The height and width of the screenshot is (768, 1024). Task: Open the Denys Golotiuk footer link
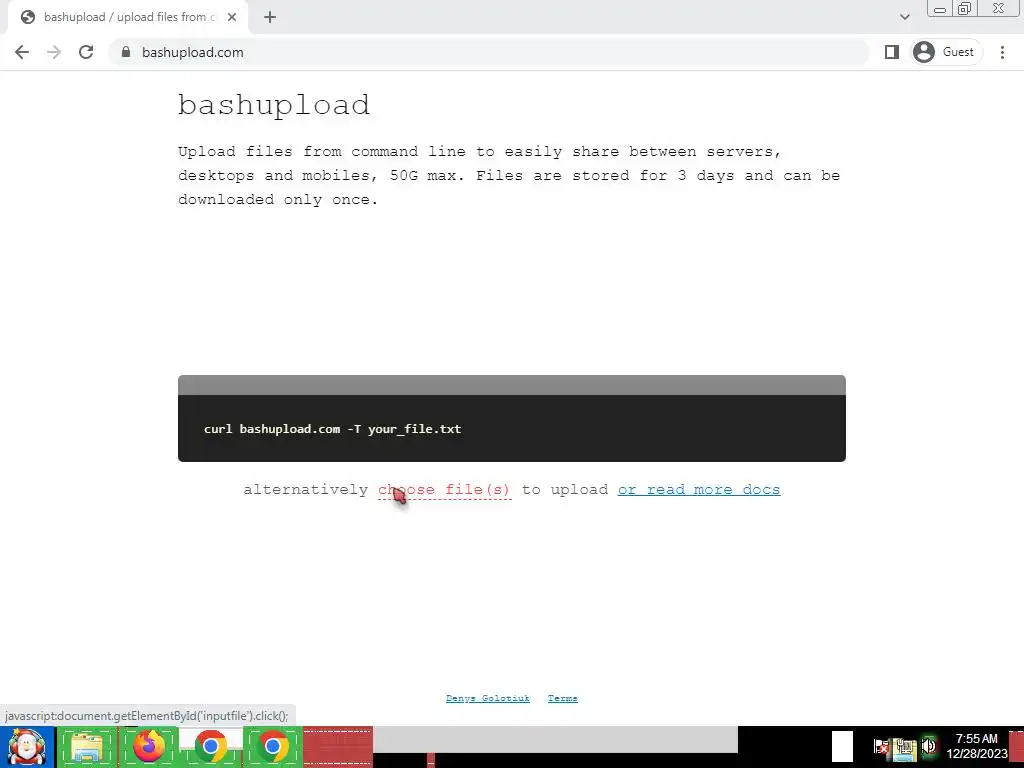coord(487,699)
